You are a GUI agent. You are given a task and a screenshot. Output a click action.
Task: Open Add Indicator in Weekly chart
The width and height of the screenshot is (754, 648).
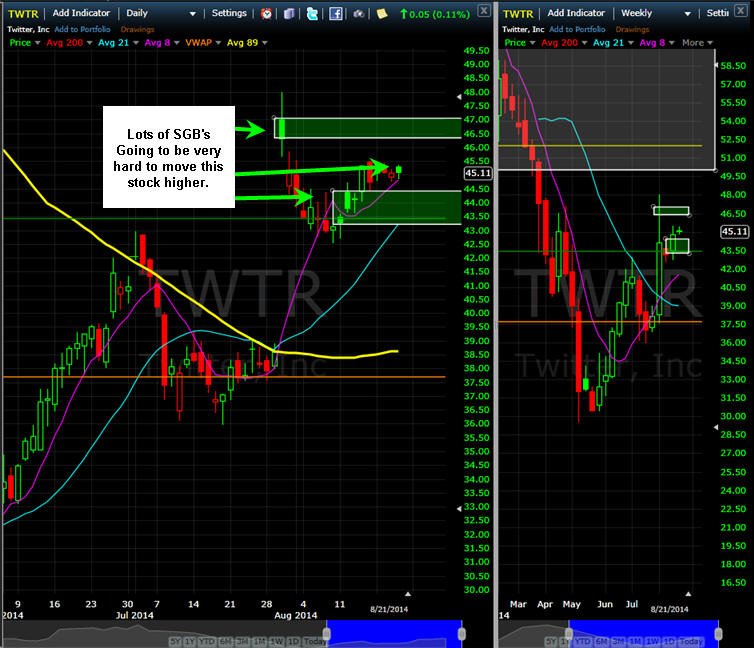point(576,13)
